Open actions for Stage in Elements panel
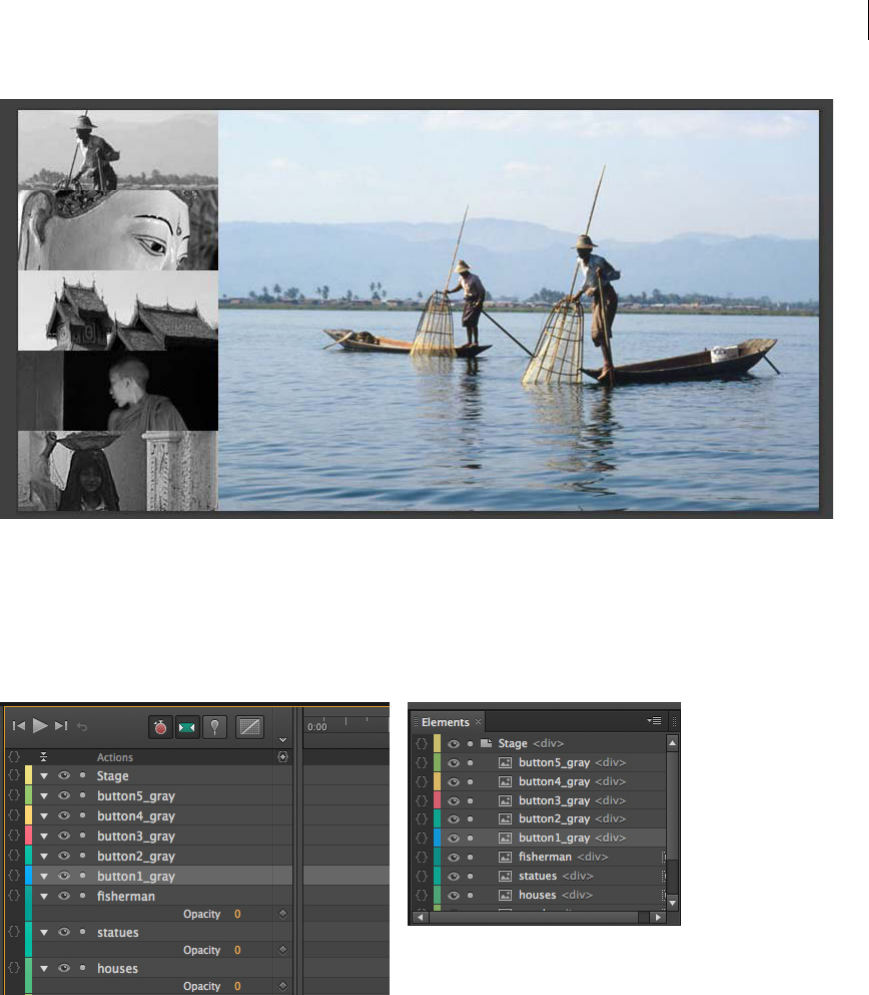869x995 pixels. coord(421,743)
